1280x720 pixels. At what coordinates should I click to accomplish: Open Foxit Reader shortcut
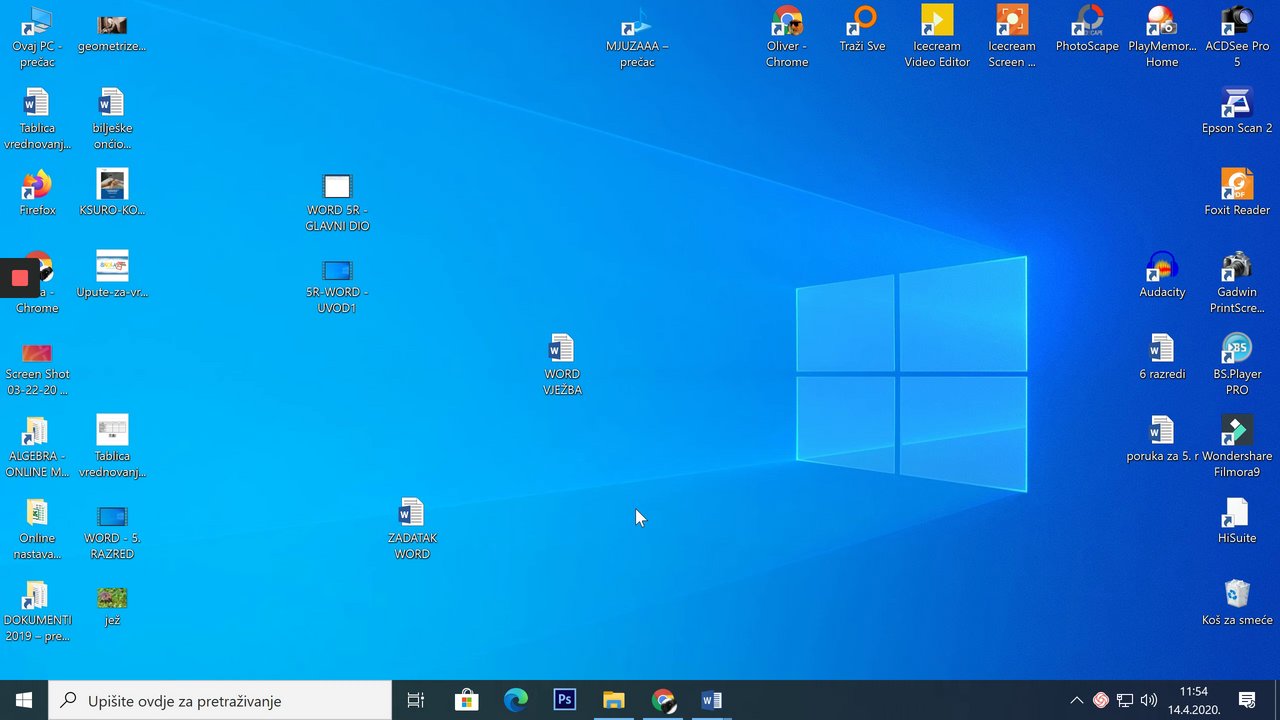[1237, 185]
